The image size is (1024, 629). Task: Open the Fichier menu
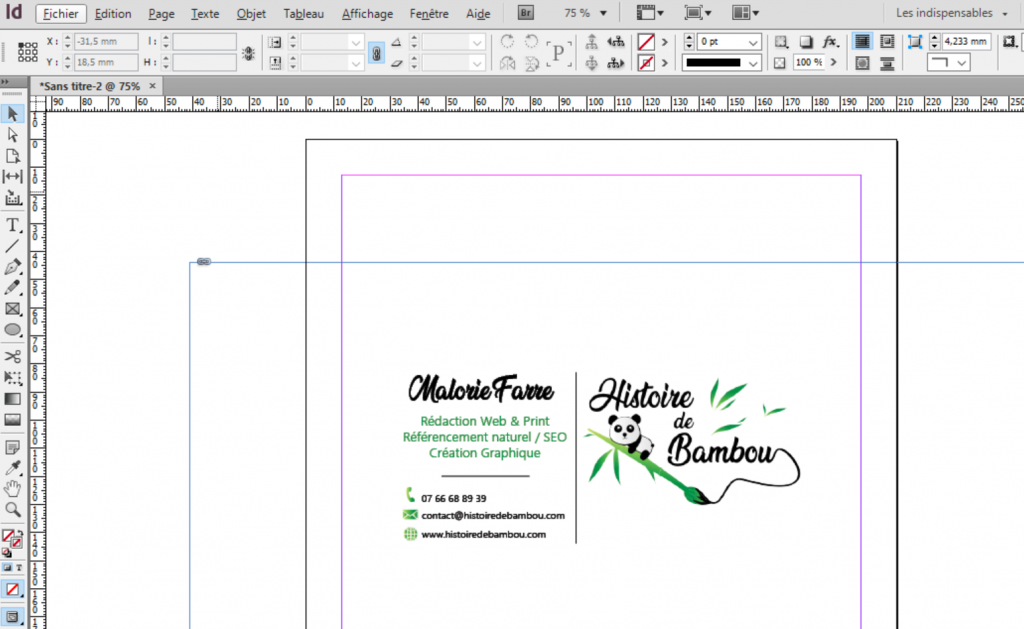click(60, 14)
